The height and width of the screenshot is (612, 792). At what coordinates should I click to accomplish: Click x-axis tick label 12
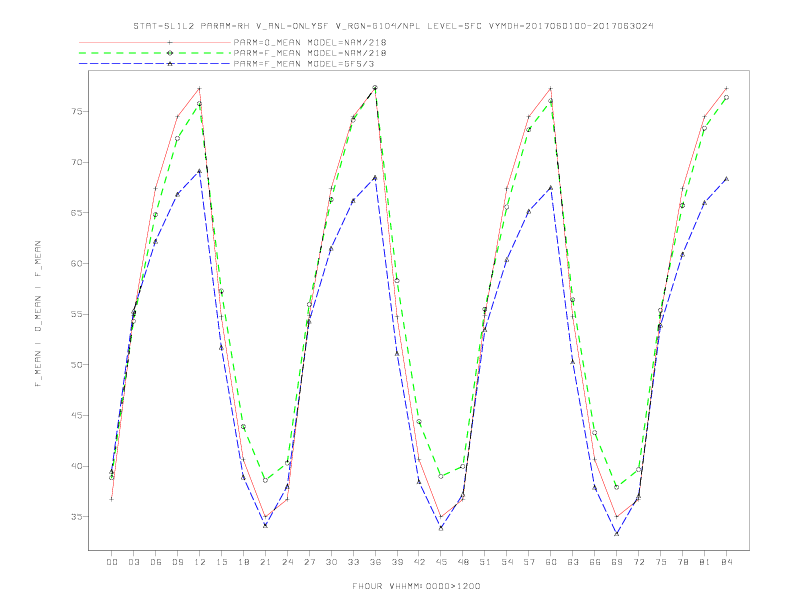pyautogui.click(x=200, y=562)
